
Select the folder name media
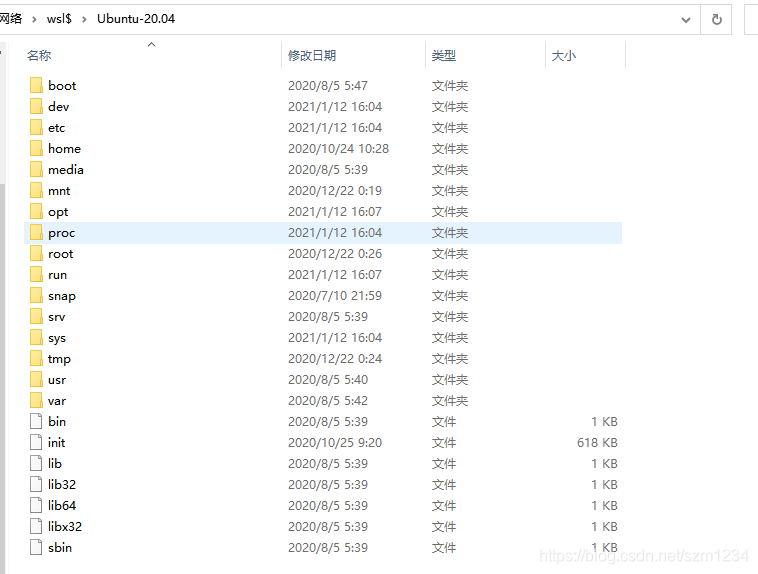(x=66, y=170)
